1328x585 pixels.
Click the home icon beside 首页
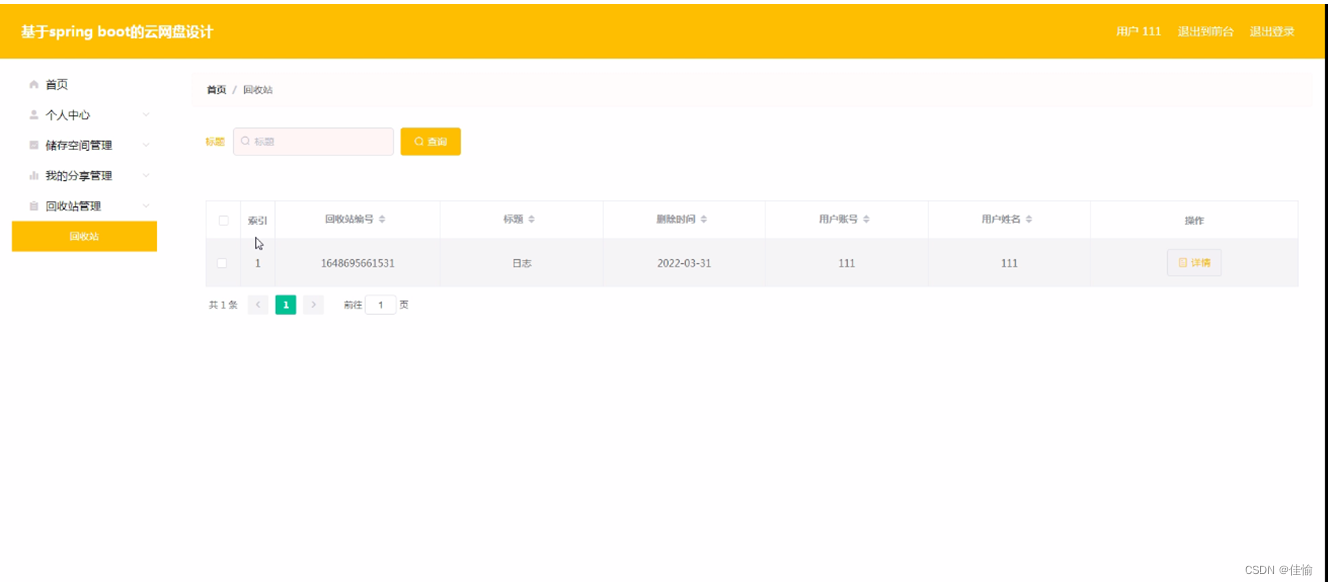point(34,85)
